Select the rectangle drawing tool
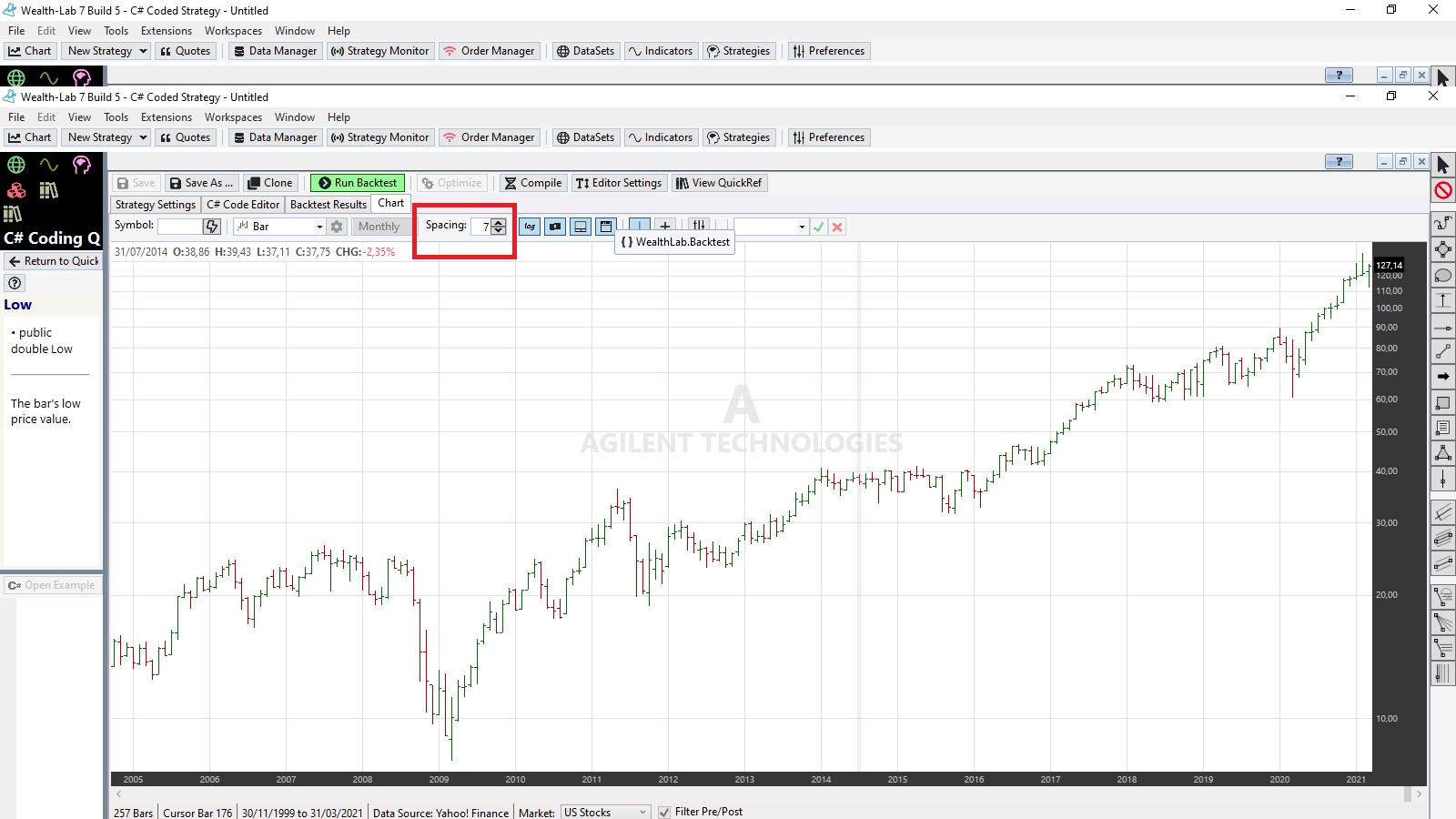The image size is (1456, 819). pos(1442,402)
